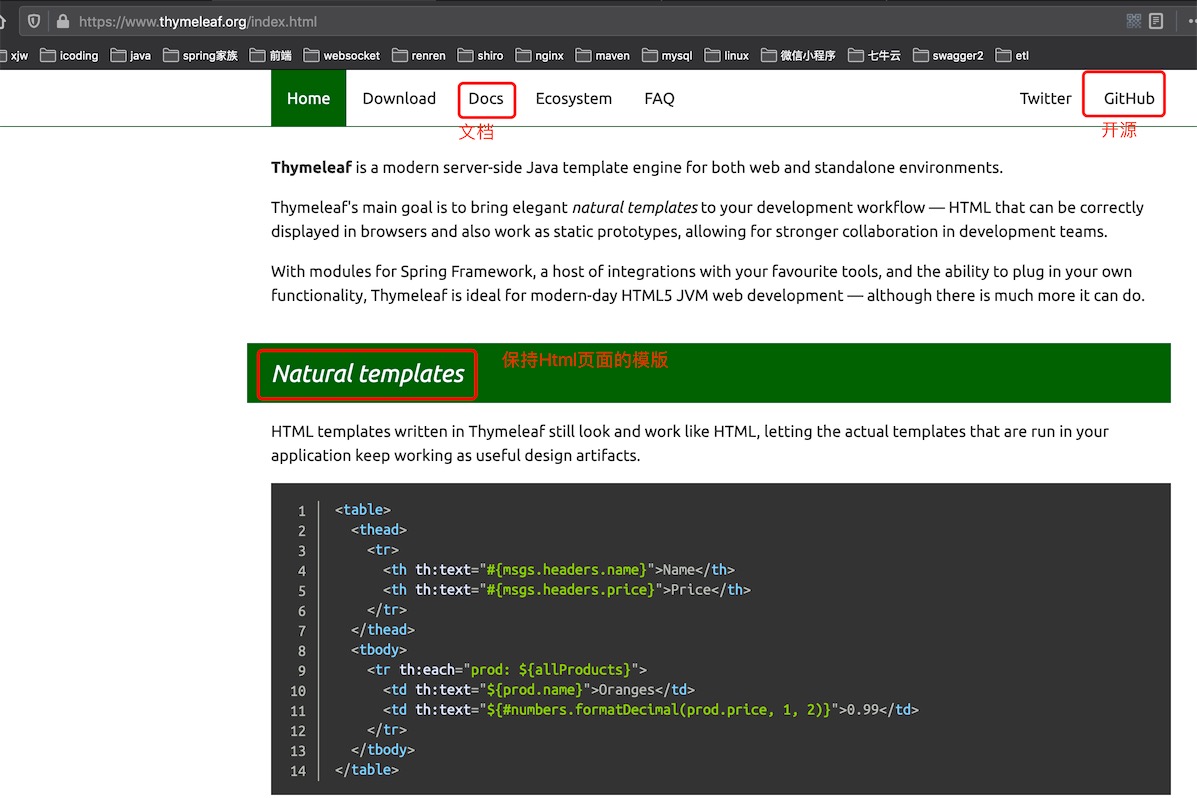Expand the 微信小程序 bookmark folder
Viewport: 1197px width, 798px height.
(799, 56)
